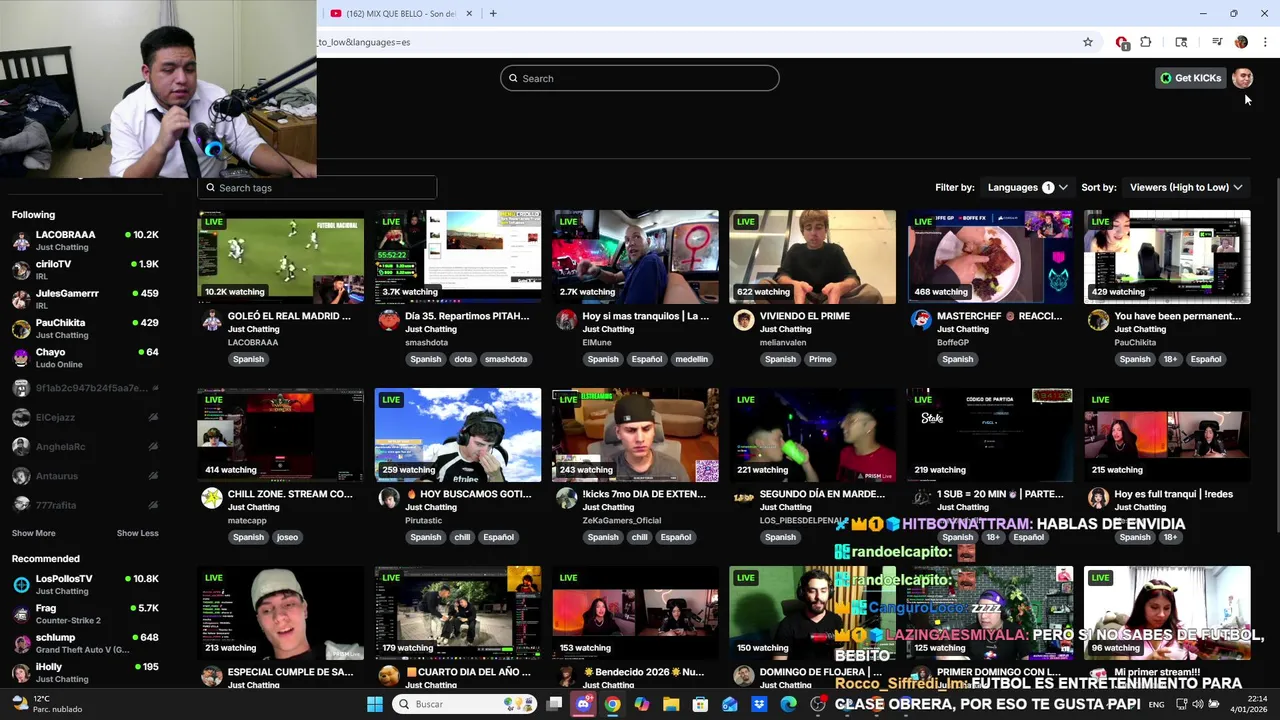Image resolution: width=1280 pixels, height=720 pixels.
Task: Open the You have been permanent stream title
Action: [1178, 316]
